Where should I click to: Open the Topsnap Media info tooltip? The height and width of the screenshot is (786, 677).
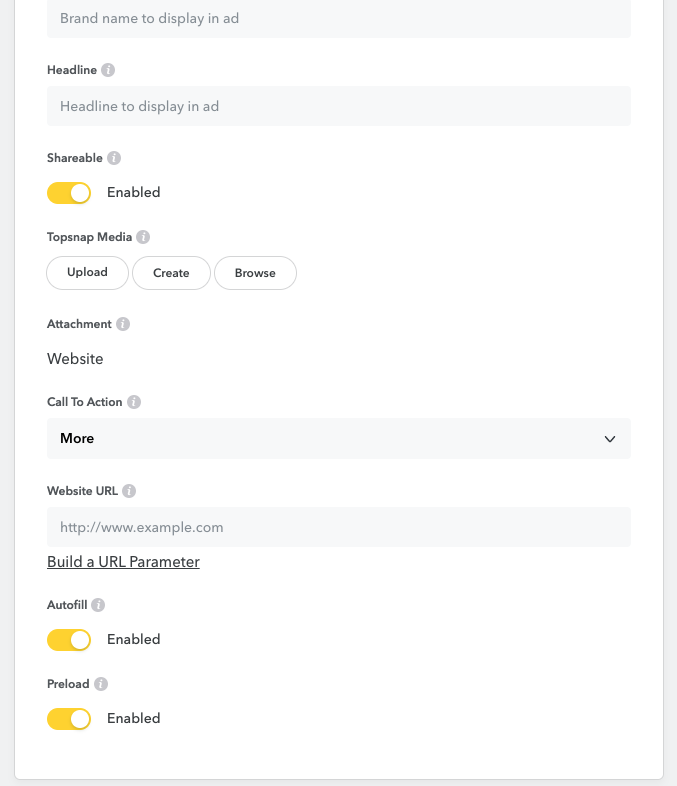pos(143,237)
